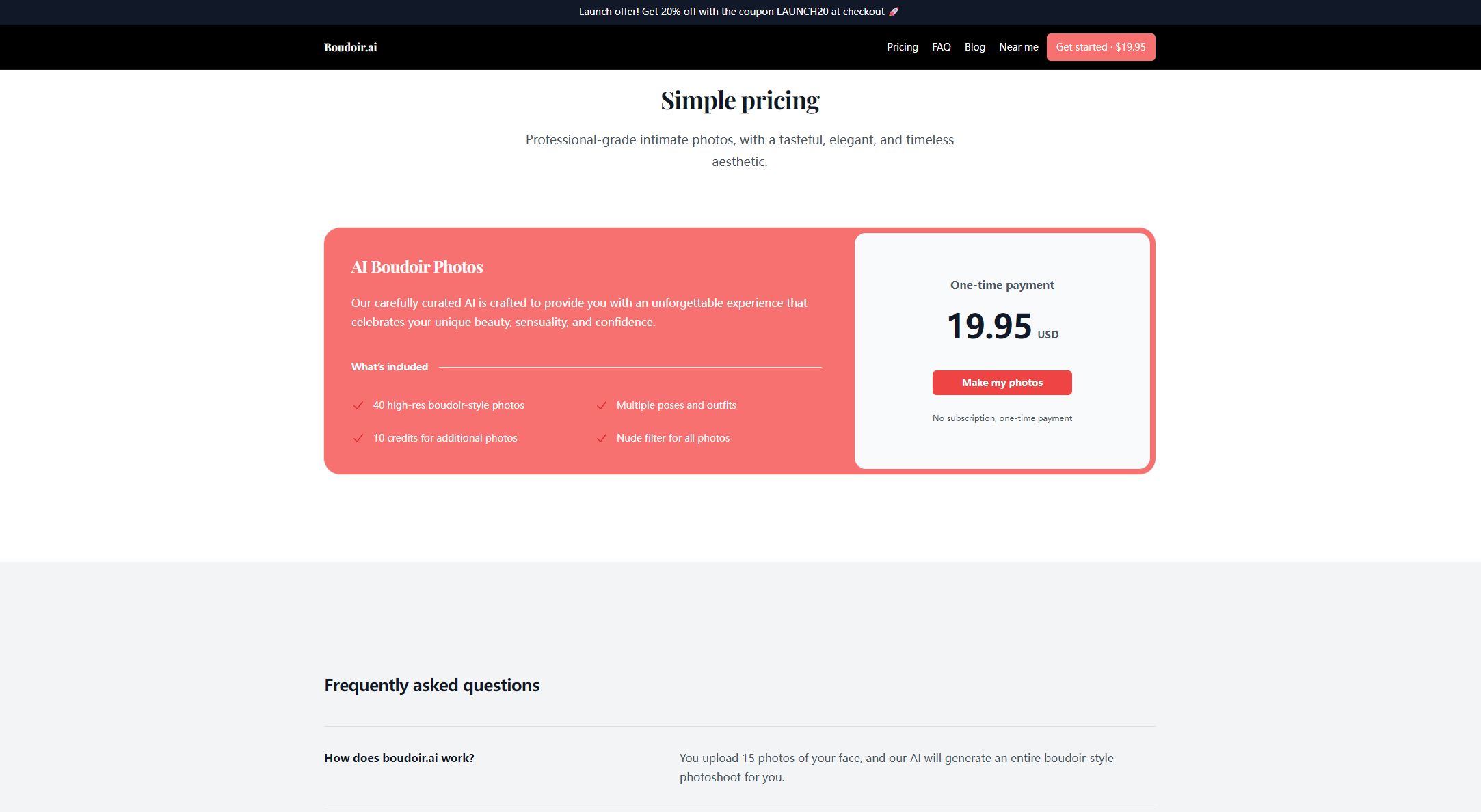Click the One-time payment label
The image size is (1481, 812).
1002,285
